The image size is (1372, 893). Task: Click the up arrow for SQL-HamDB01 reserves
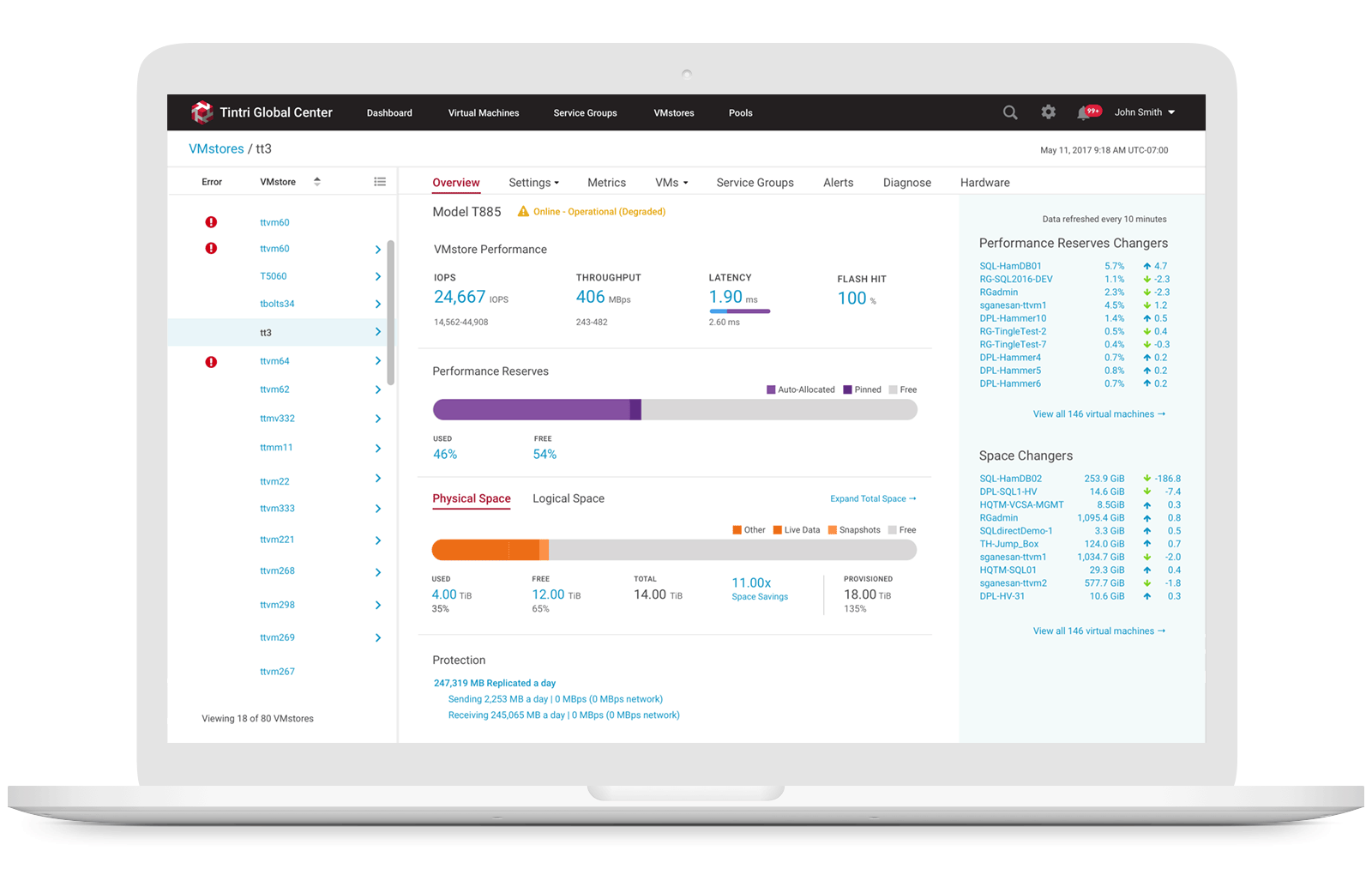coord(1146,266)
